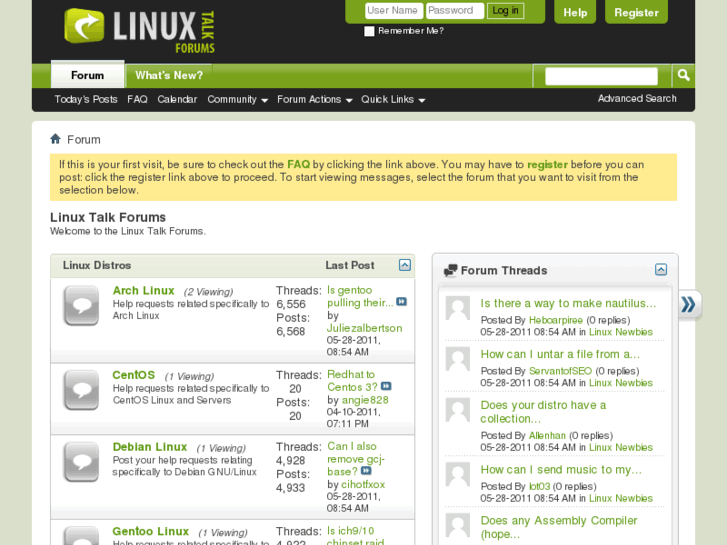Open the Calendar menu item

click(177, 99)
